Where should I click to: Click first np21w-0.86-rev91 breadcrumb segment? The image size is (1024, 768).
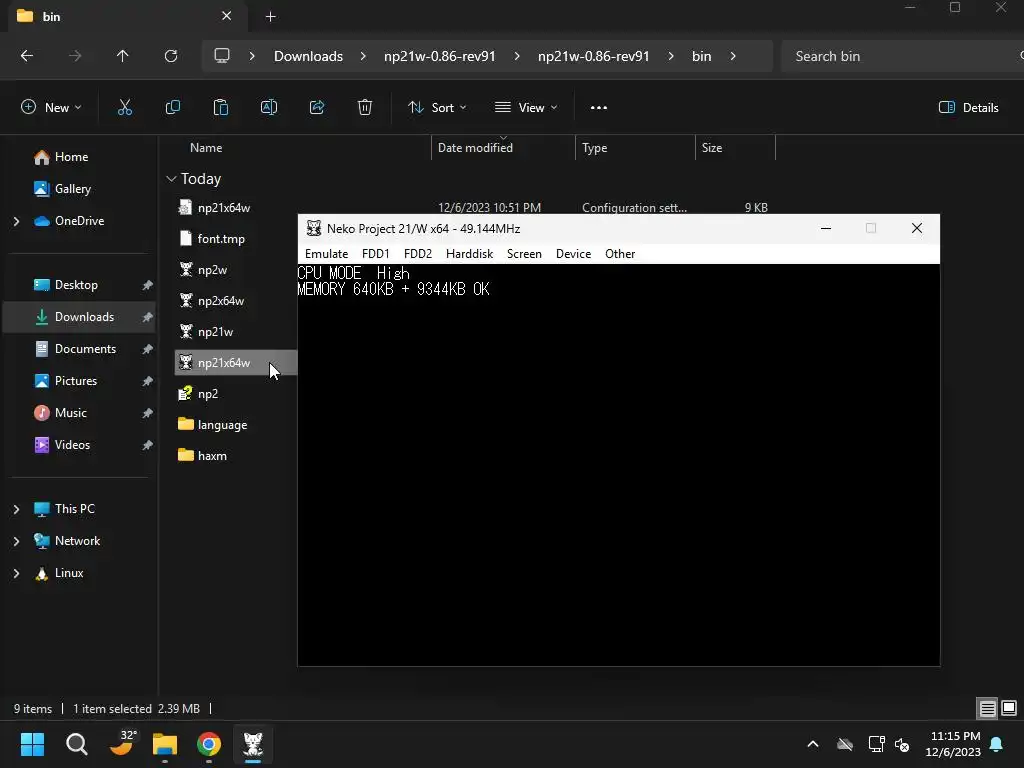[440, 56]
